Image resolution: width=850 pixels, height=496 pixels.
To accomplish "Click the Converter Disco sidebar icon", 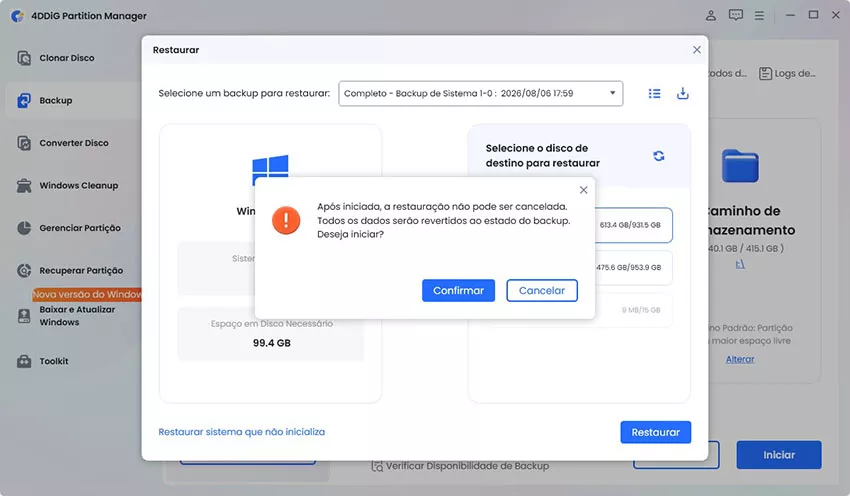I will click(24, 143).
